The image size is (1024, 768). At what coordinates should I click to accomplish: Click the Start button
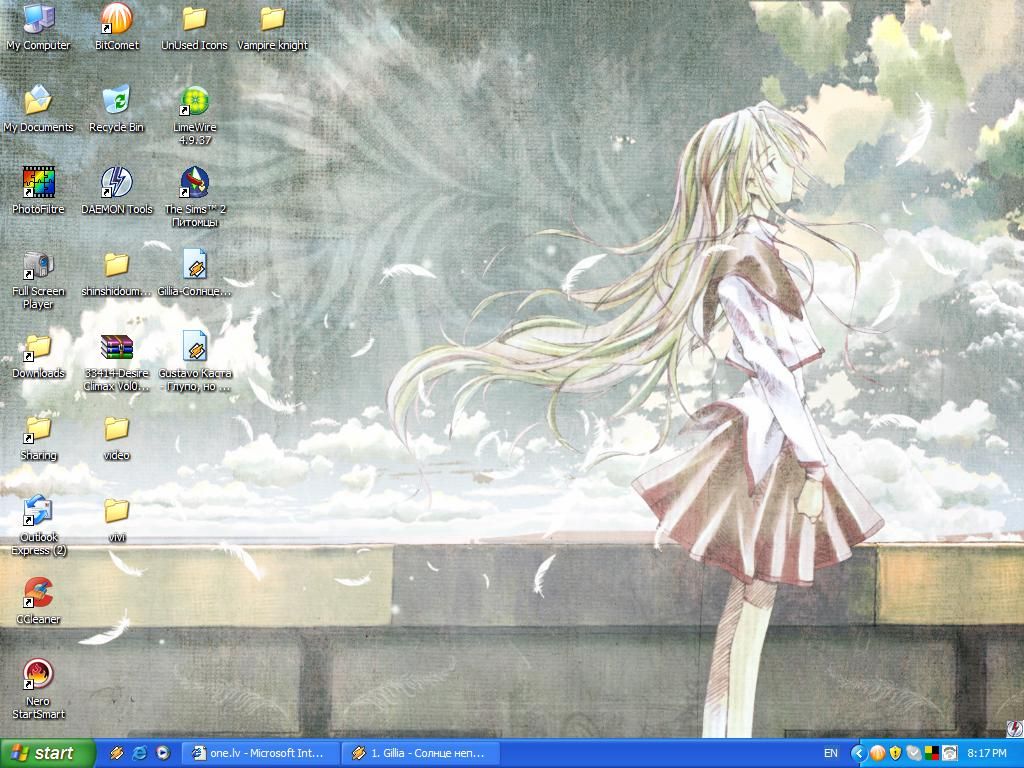coord(48,753)
